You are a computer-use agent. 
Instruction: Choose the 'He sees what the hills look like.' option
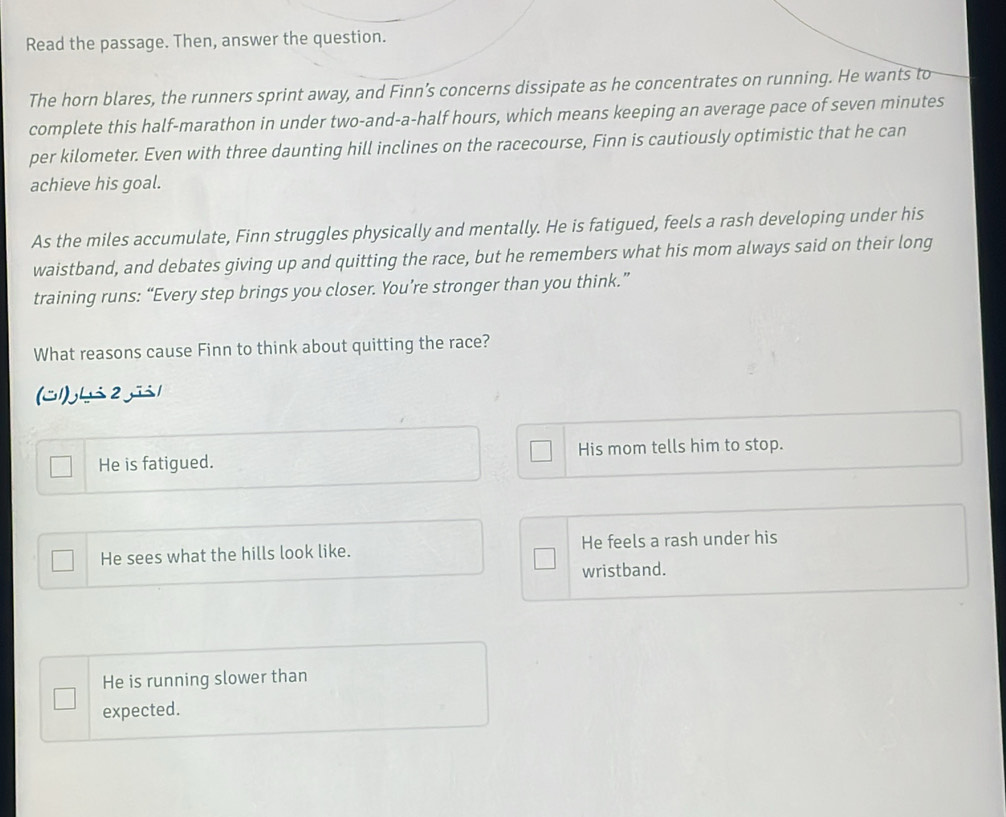[260, 554]
